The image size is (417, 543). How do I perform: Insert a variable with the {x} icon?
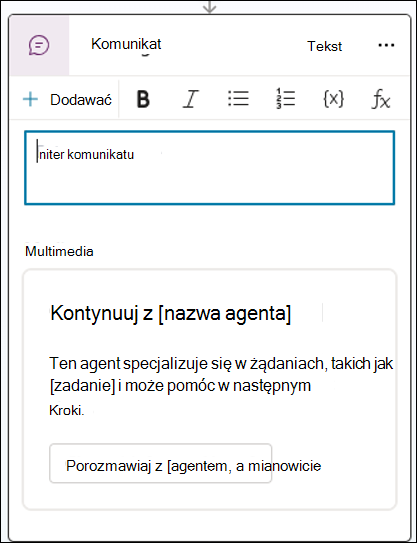333,99
